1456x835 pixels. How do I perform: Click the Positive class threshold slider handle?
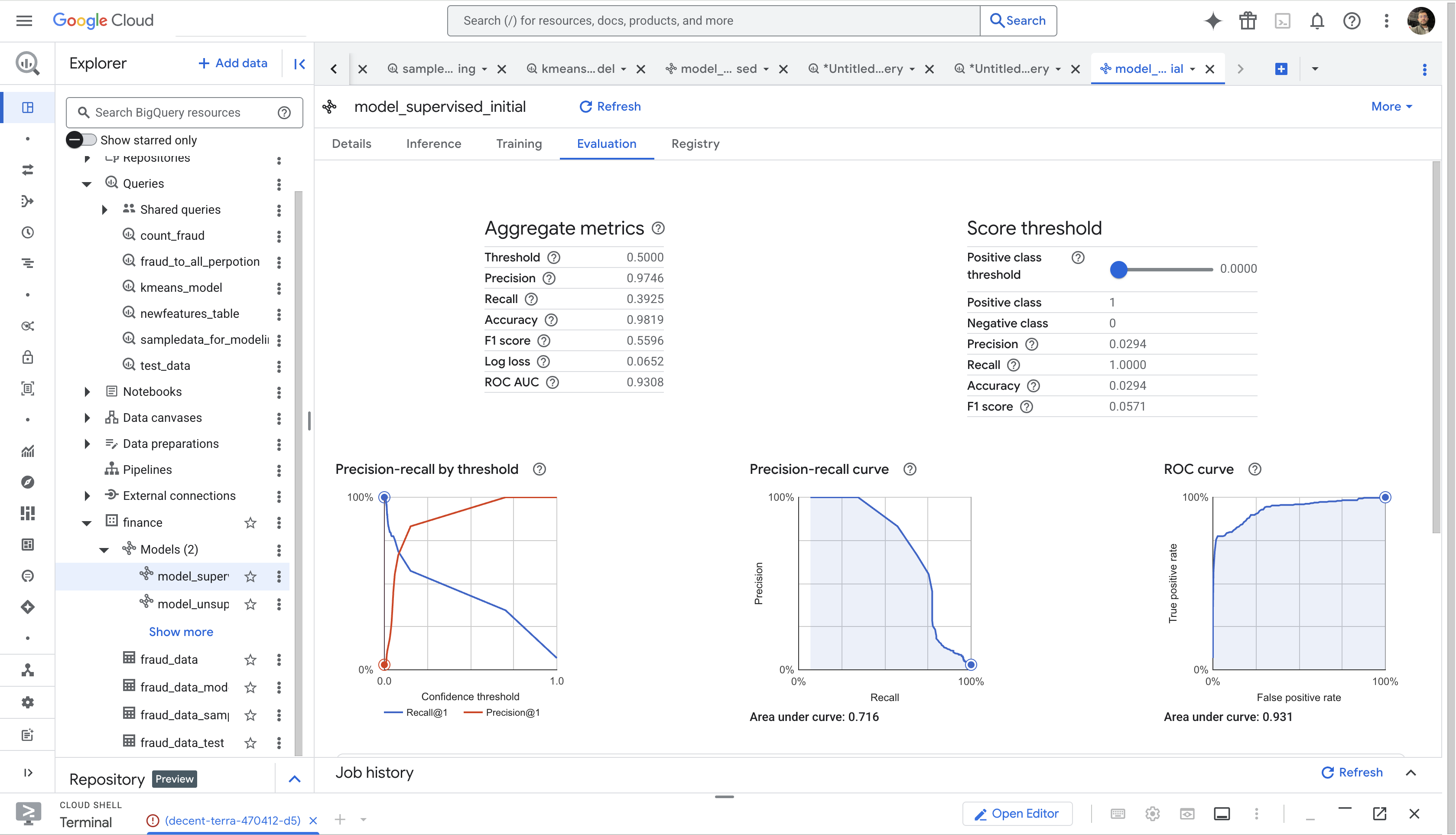(x=1118, y=269)
